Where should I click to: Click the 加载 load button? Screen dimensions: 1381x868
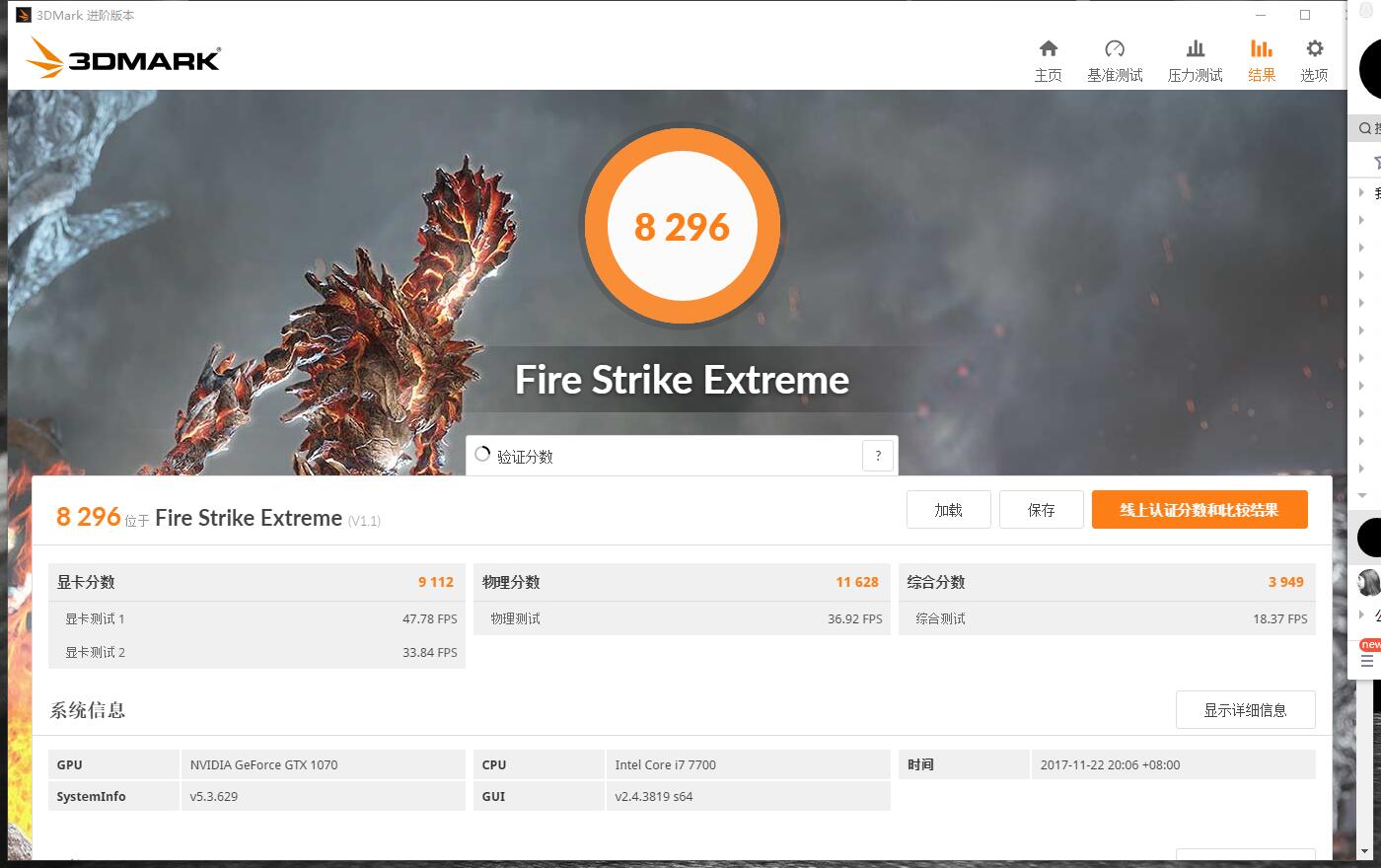(x=948, y=510)
